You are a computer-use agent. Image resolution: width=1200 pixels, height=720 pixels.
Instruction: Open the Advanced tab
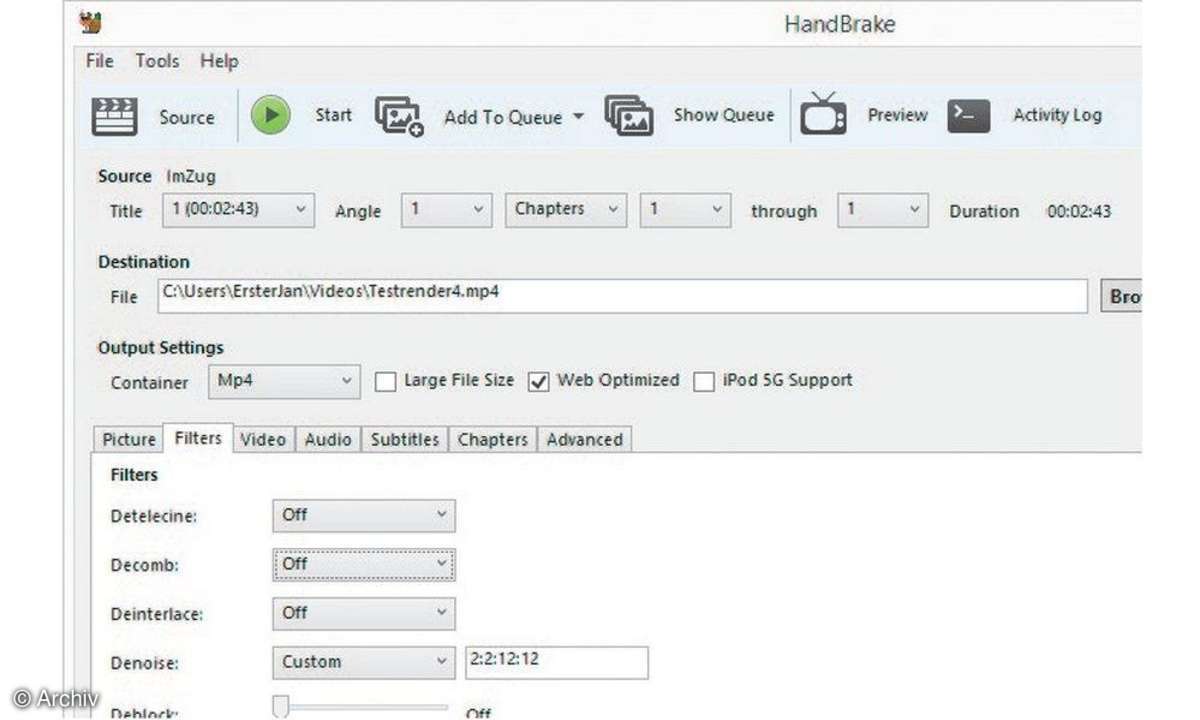584,439
